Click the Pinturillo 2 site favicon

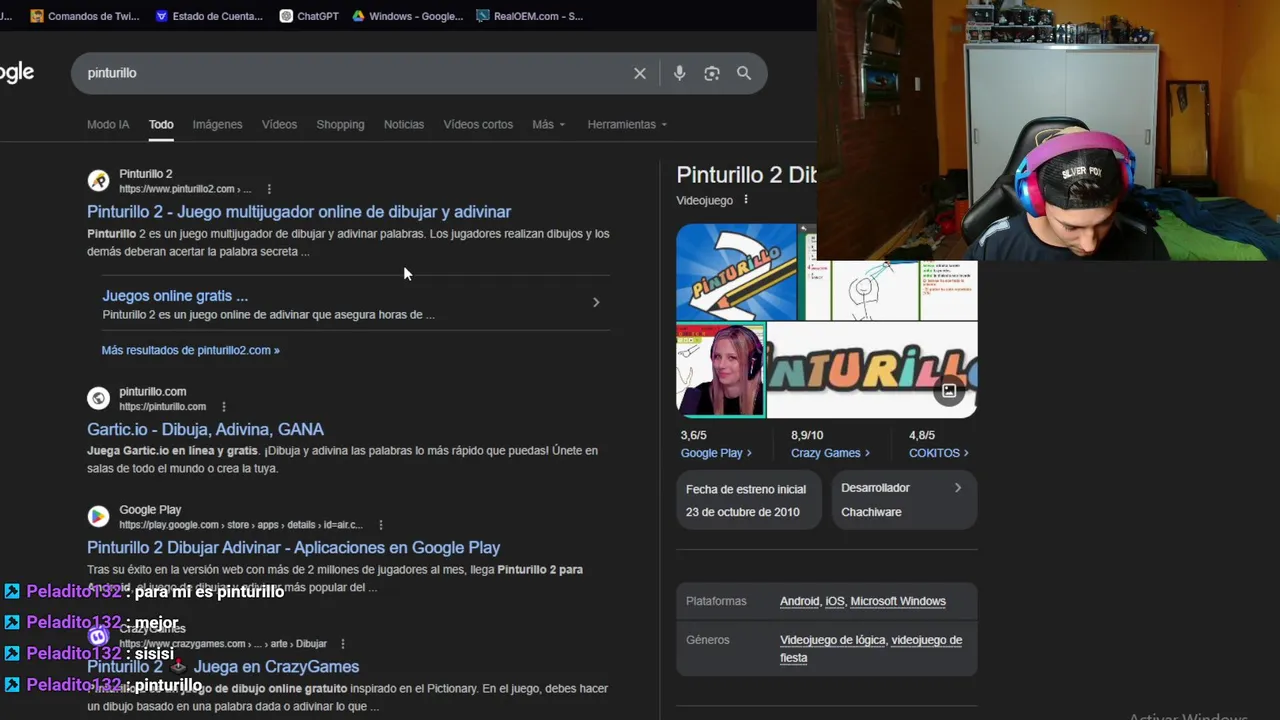point(98,181)
